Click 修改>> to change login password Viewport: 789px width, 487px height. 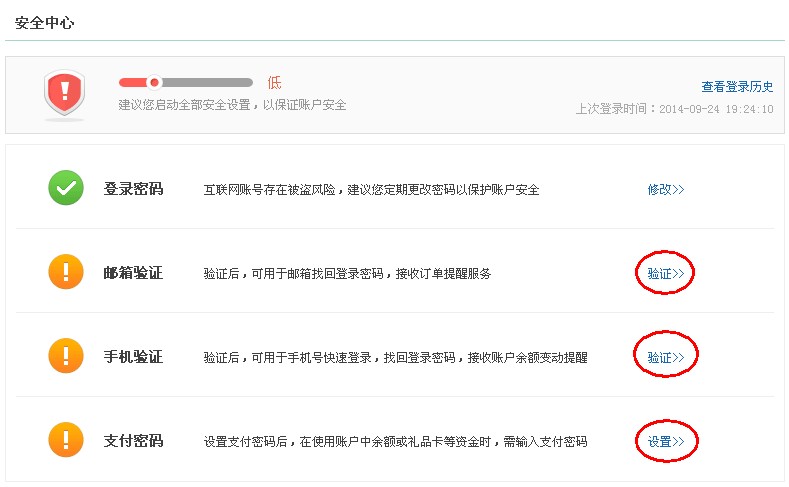[x=666, y=190]
